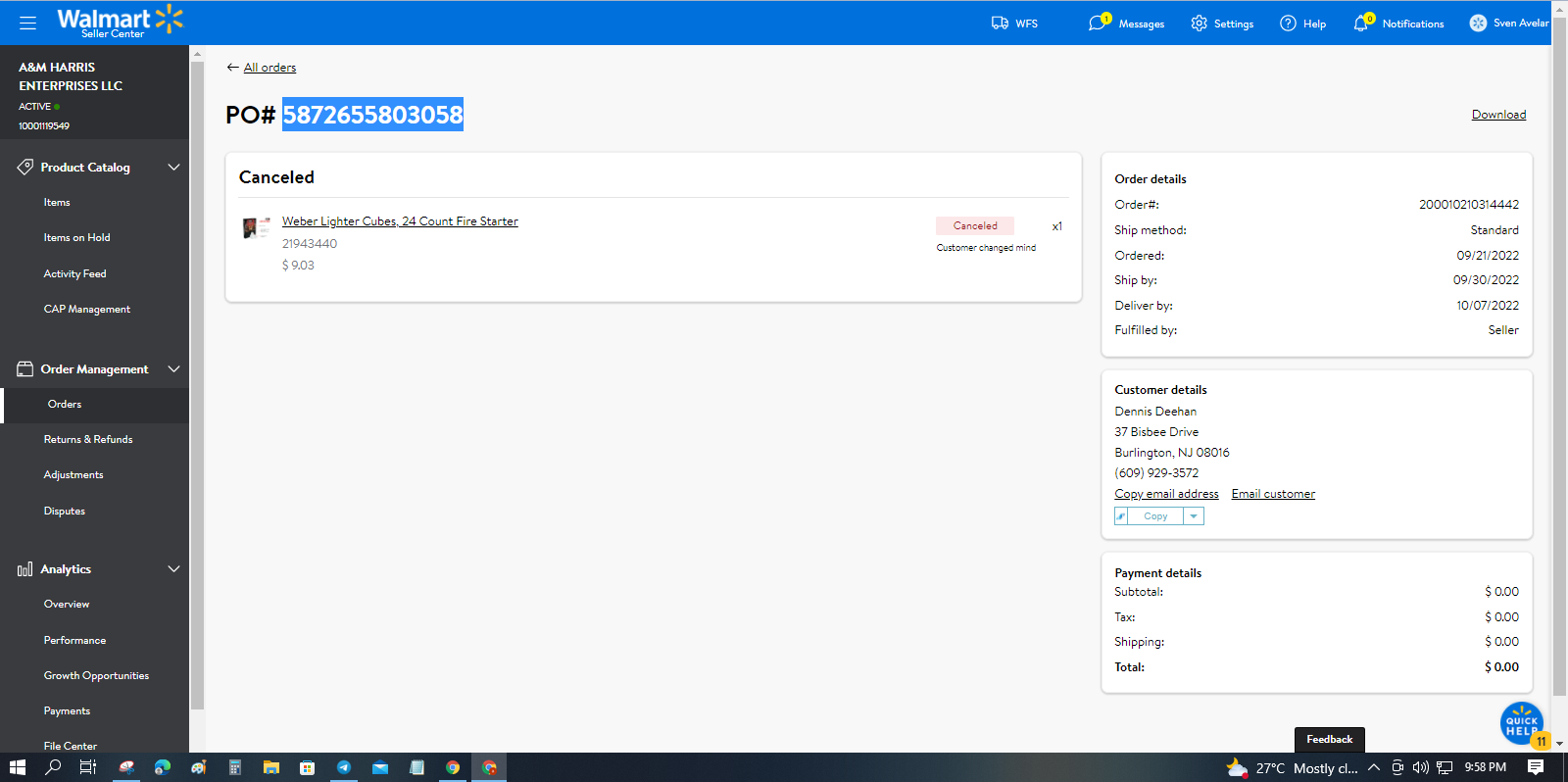The height and width of the screenshot is (782, 1568).
Task: Open Paint from the taskbar
Action: tap(199, 767)
